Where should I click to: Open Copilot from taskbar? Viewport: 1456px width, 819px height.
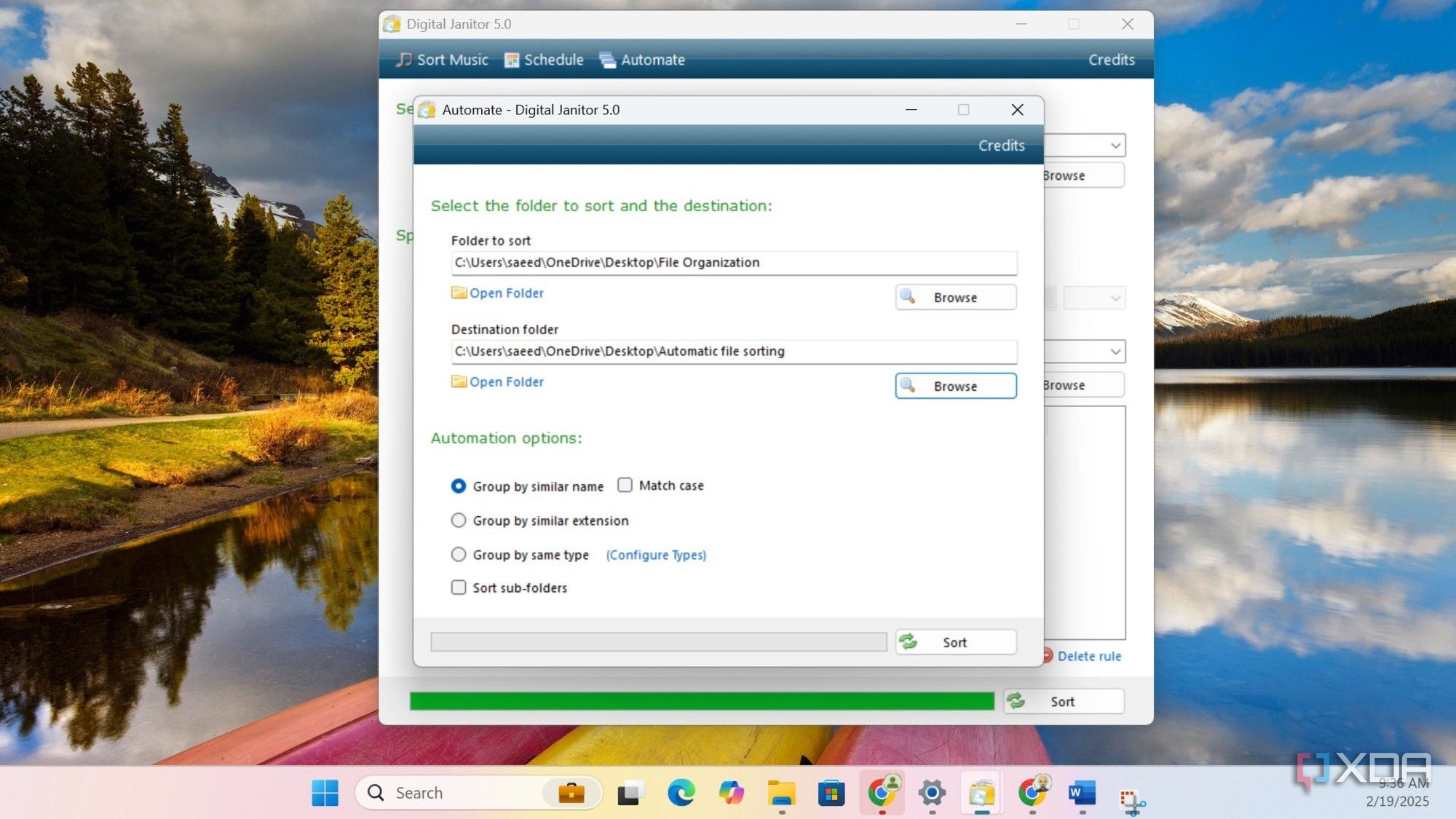point(731,793)
